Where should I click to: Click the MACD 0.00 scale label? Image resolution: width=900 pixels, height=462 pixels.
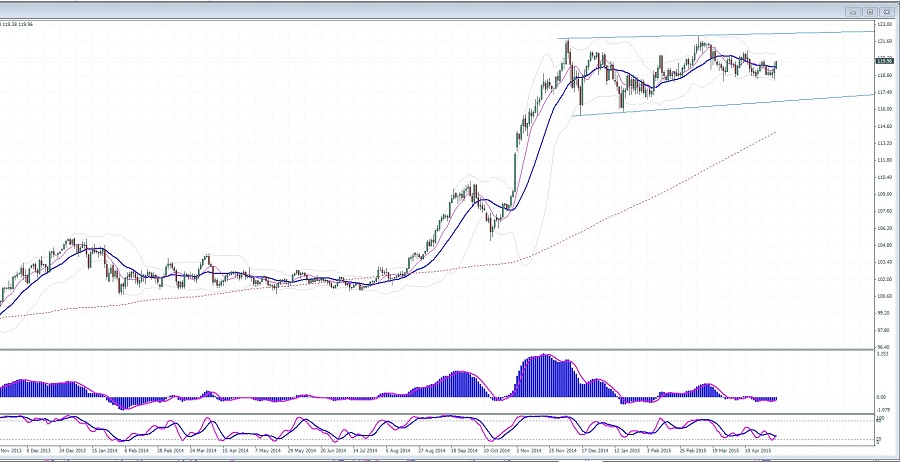pyautogui.click(x=884, y=397)
